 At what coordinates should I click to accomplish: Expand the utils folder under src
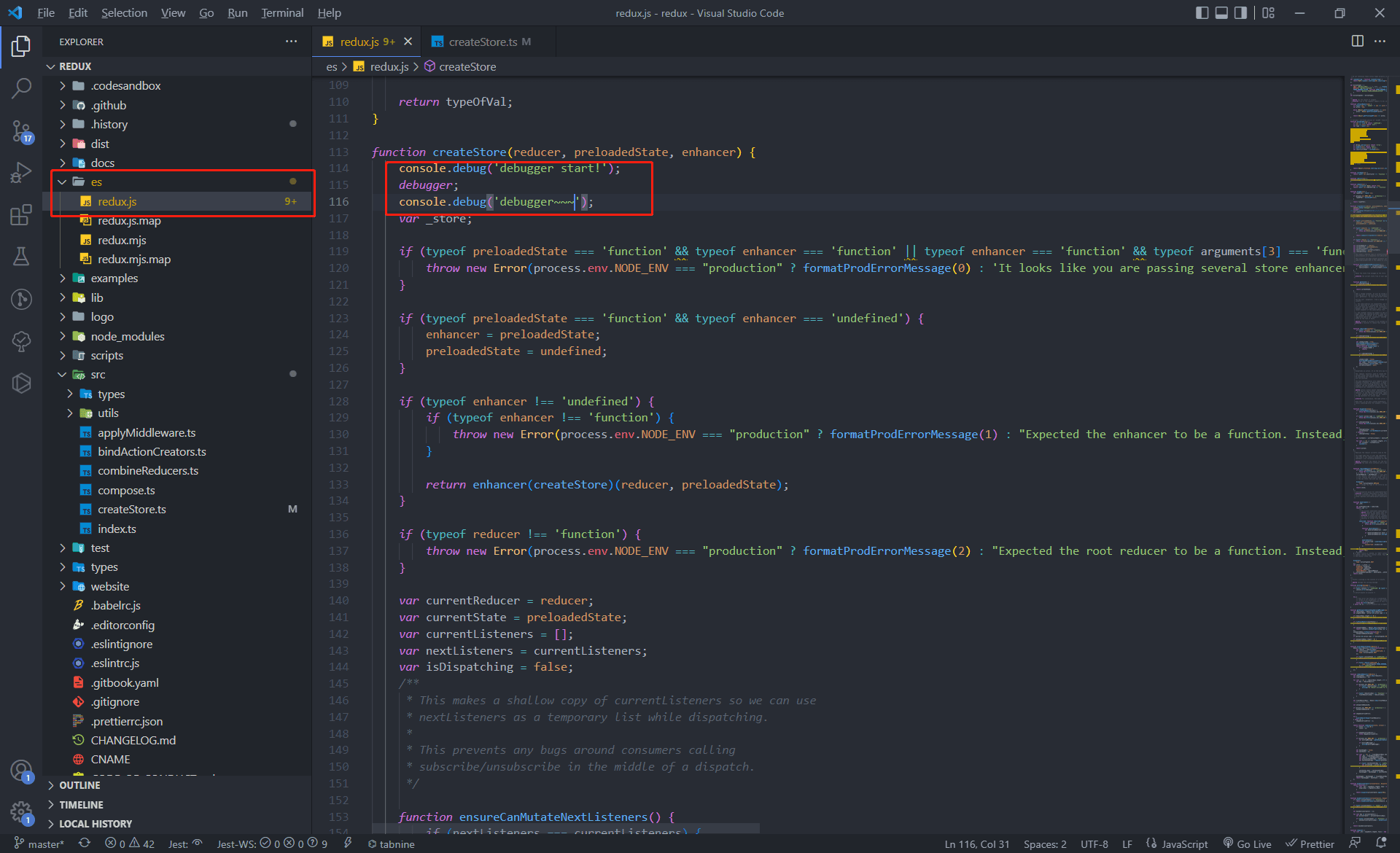[x=177, y=413]
